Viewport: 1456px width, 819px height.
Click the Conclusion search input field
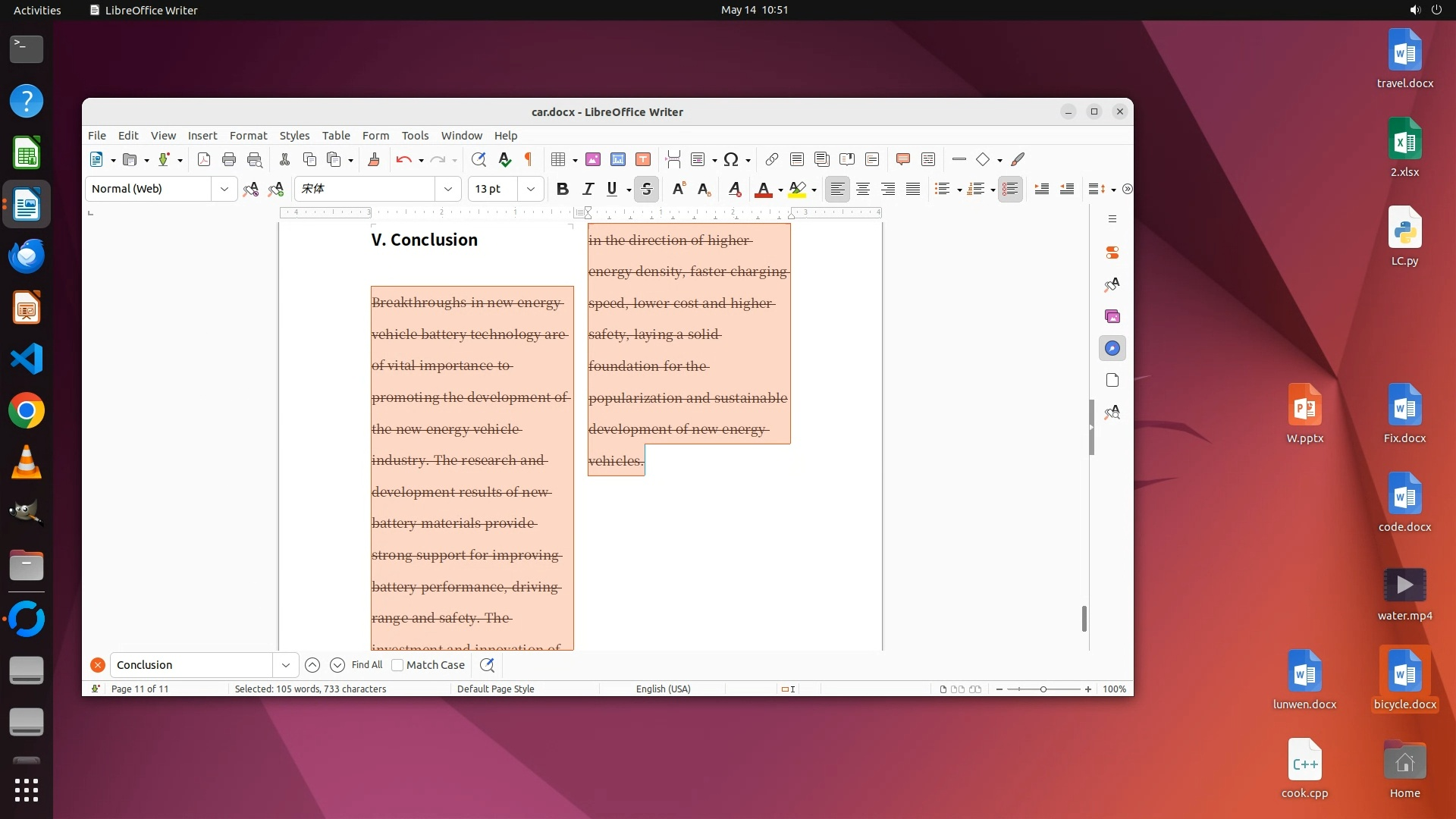point(191,665)
